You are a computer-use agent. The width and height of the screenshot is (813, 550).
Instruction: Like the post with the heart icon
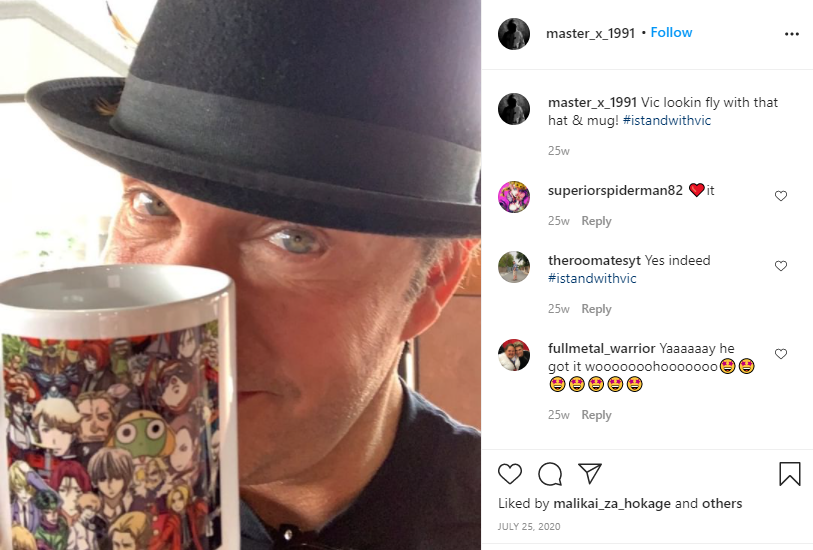click(x=510, y=474)
